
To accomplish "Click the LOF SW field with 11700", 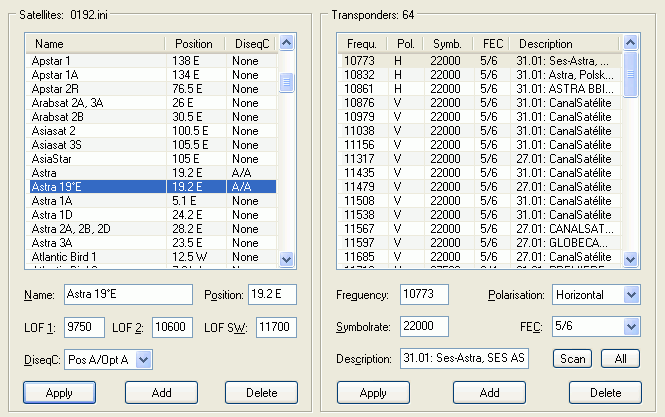I will click(x=276, y=327).
